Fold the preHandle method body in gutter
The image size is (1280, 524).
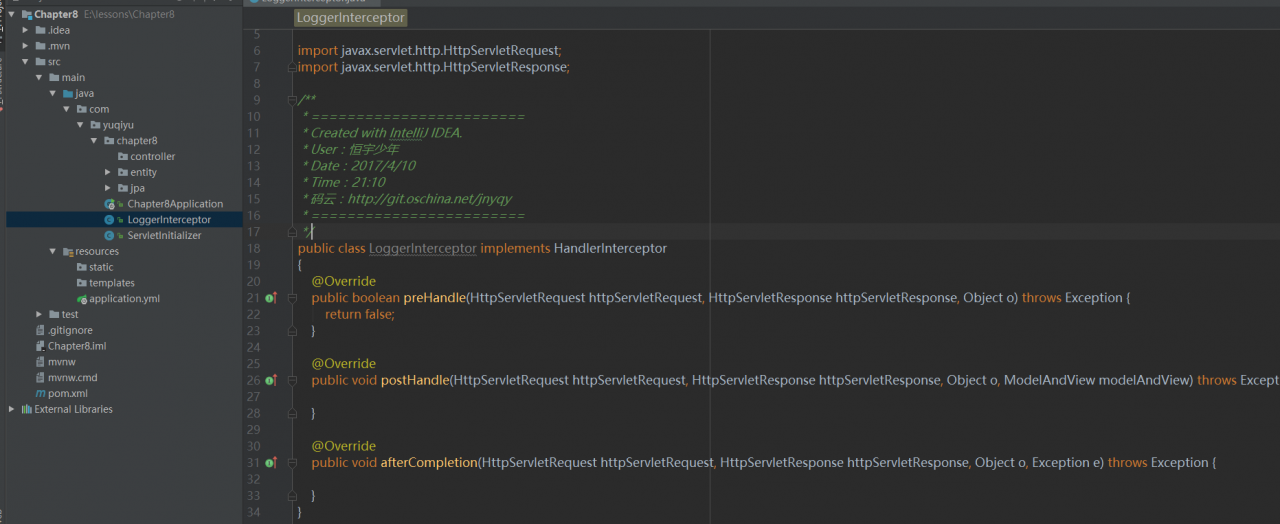click(291, 298)
